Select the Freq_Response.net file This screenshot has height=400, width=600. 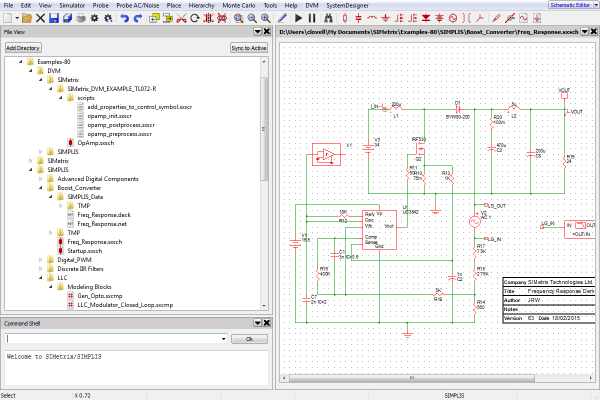[x=102, y=224]
